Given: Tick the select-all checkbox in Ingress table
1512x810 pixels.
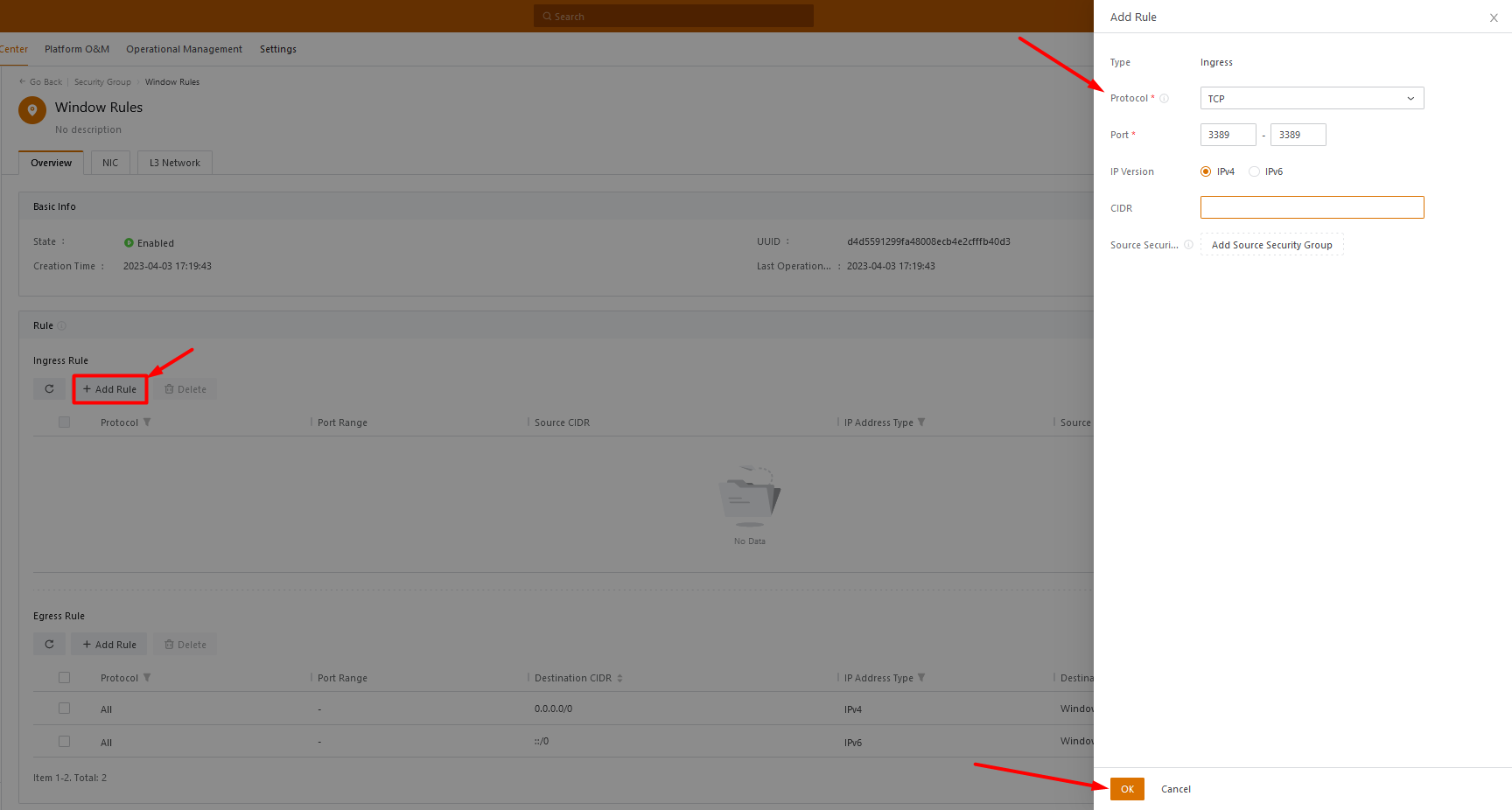Looking at the screenshot, I should (64, 422).
